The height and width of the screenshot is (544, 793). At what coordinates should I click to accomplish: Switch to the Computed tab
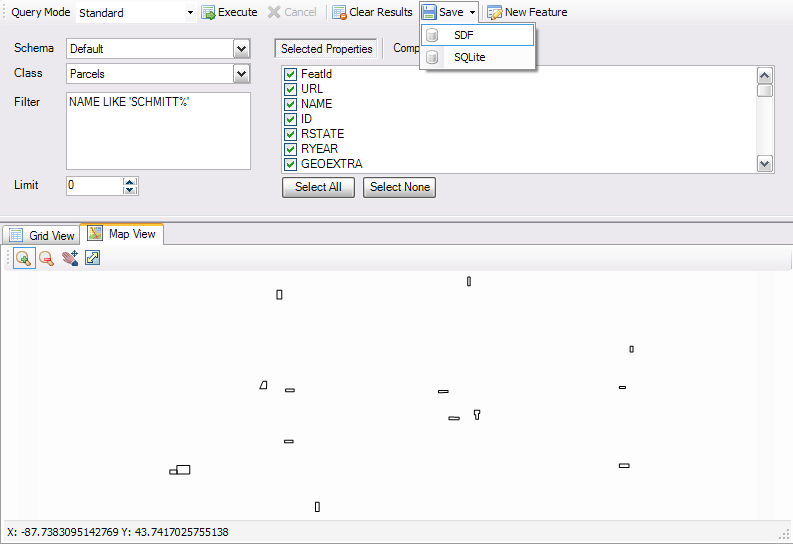(407, 49)
